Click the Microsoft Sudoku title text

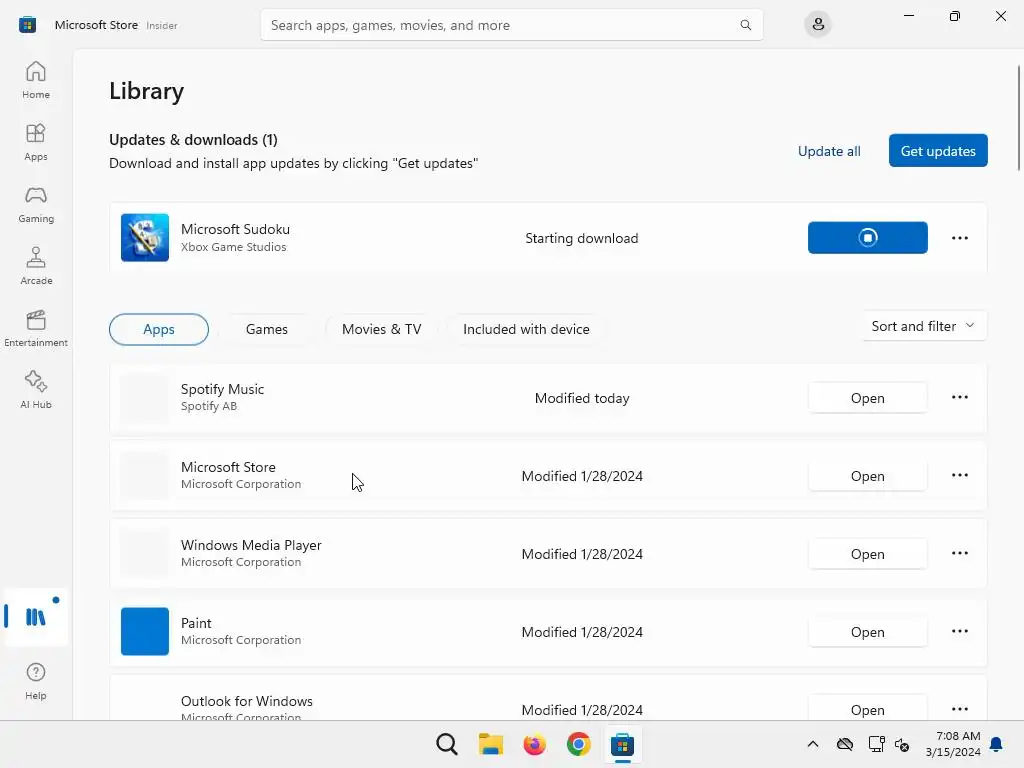(235, 229)
